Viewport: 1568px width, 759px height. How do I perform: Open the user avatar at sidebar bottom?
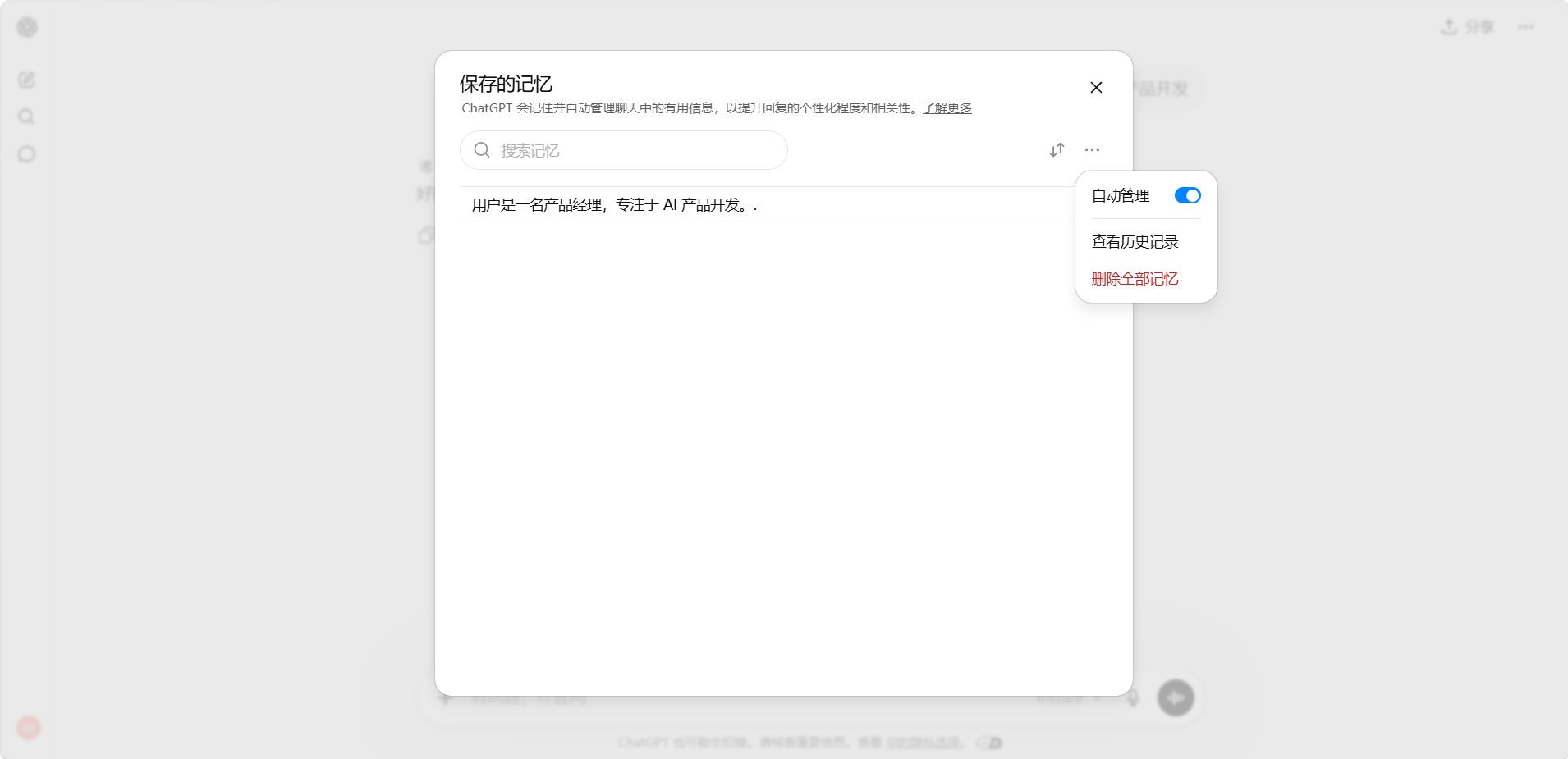tap(29, 727)
